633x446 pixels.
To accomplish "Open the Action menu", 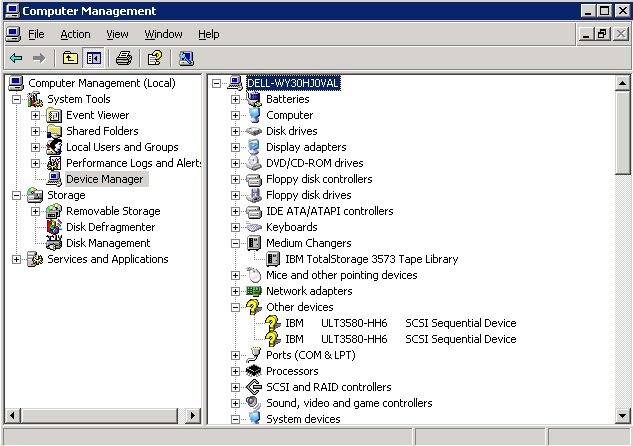I will click(x=75, y=34).
